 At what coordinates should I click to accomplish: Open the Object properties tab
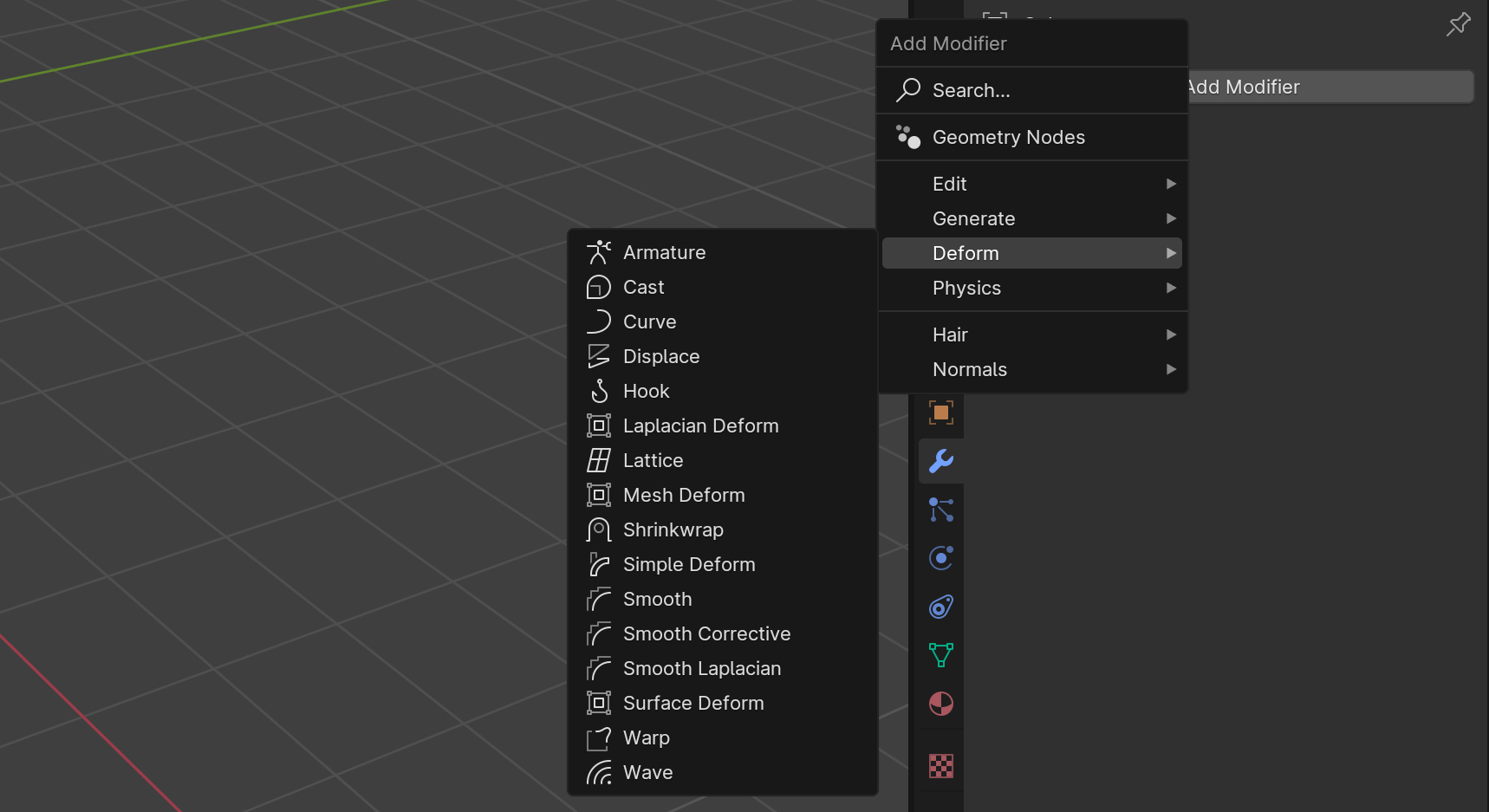pyautogui.click(x=941, y=412)
